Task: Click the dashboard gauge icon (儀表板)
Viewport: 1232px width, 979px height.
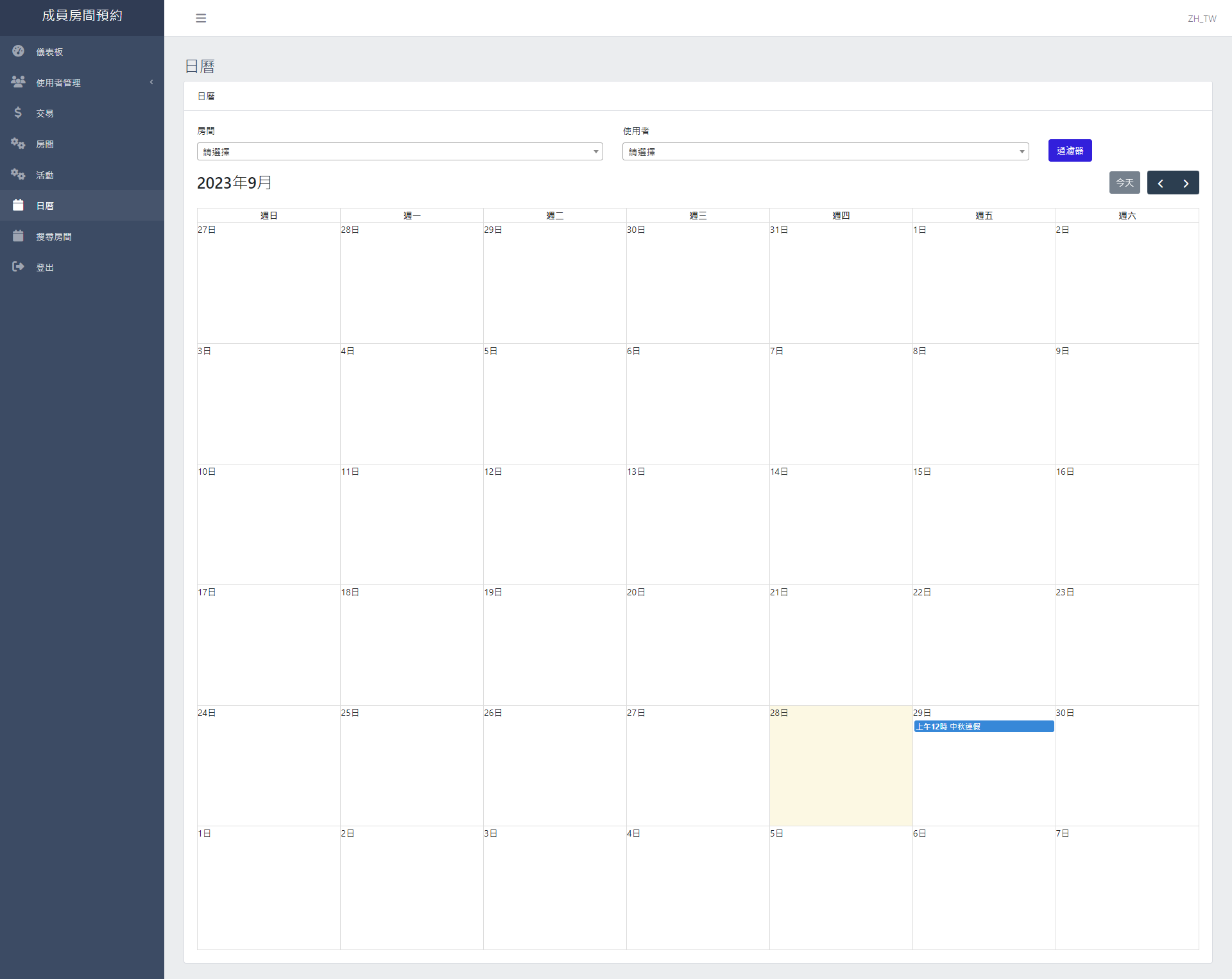Action: pos(18,51)
